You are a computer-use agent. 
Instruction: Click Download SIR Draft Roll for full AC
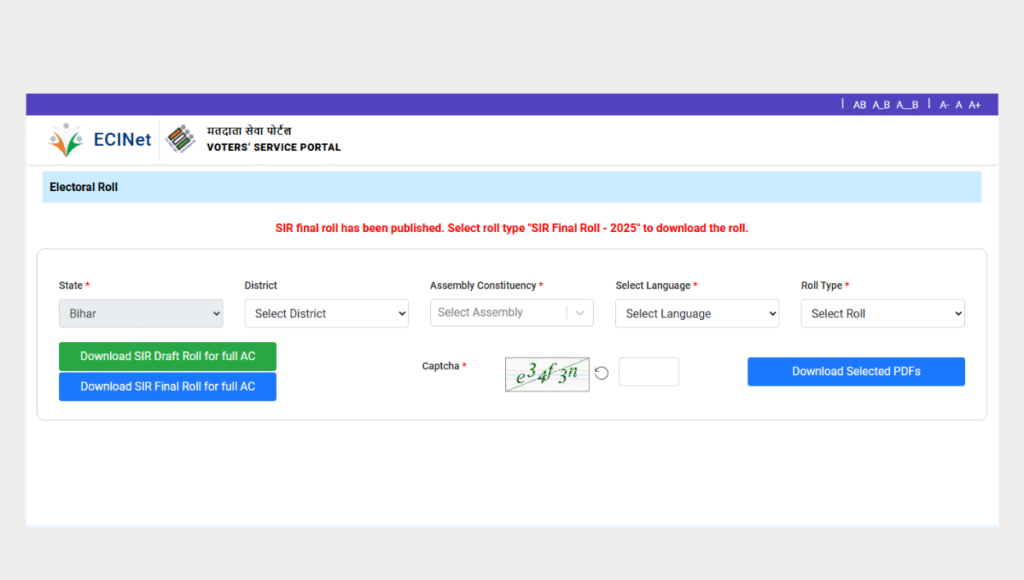tap(167, 356)
